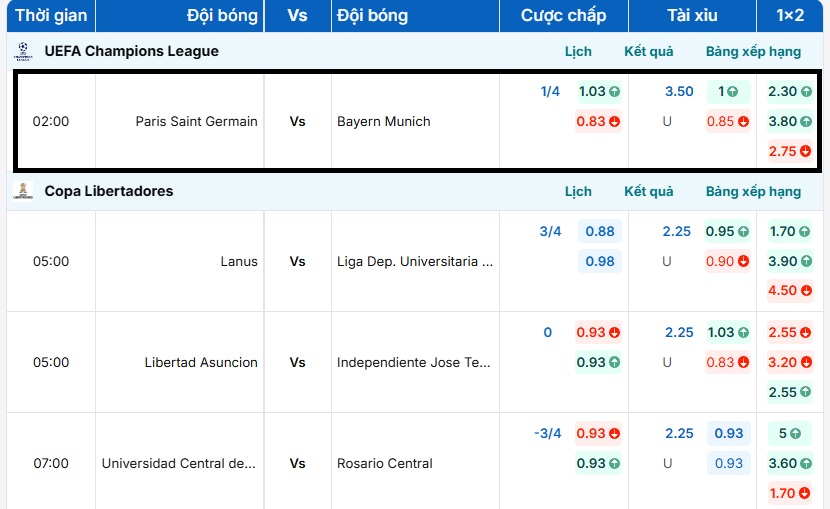Select Rosario Central team name

tap(385, 463)
